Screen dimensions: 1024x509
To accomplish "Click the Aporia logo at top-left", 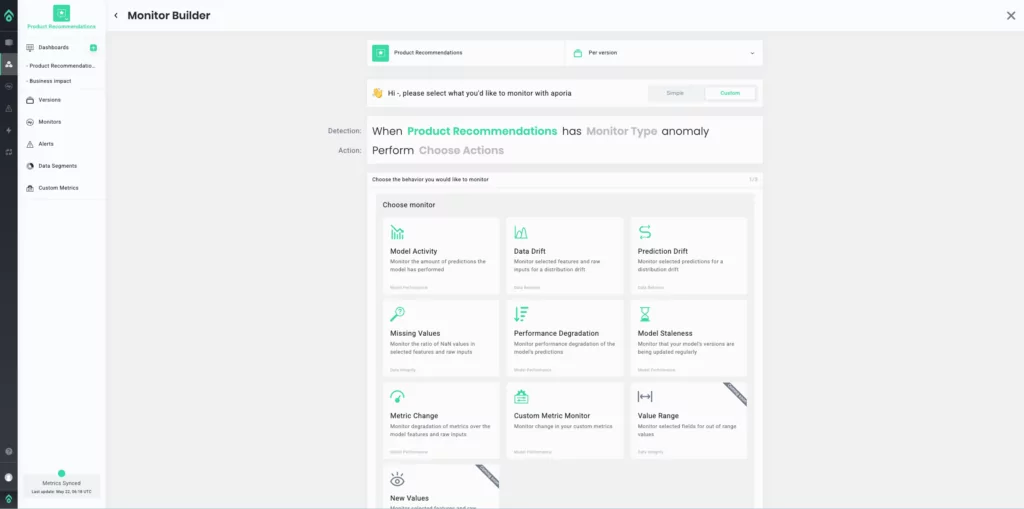I will click(x=8, y=15).
